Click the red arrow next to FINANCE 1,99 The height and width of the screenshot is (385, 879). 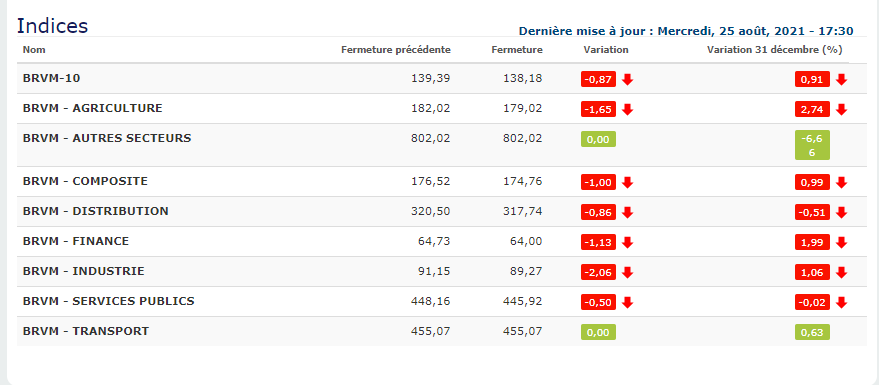click(841, 242)
